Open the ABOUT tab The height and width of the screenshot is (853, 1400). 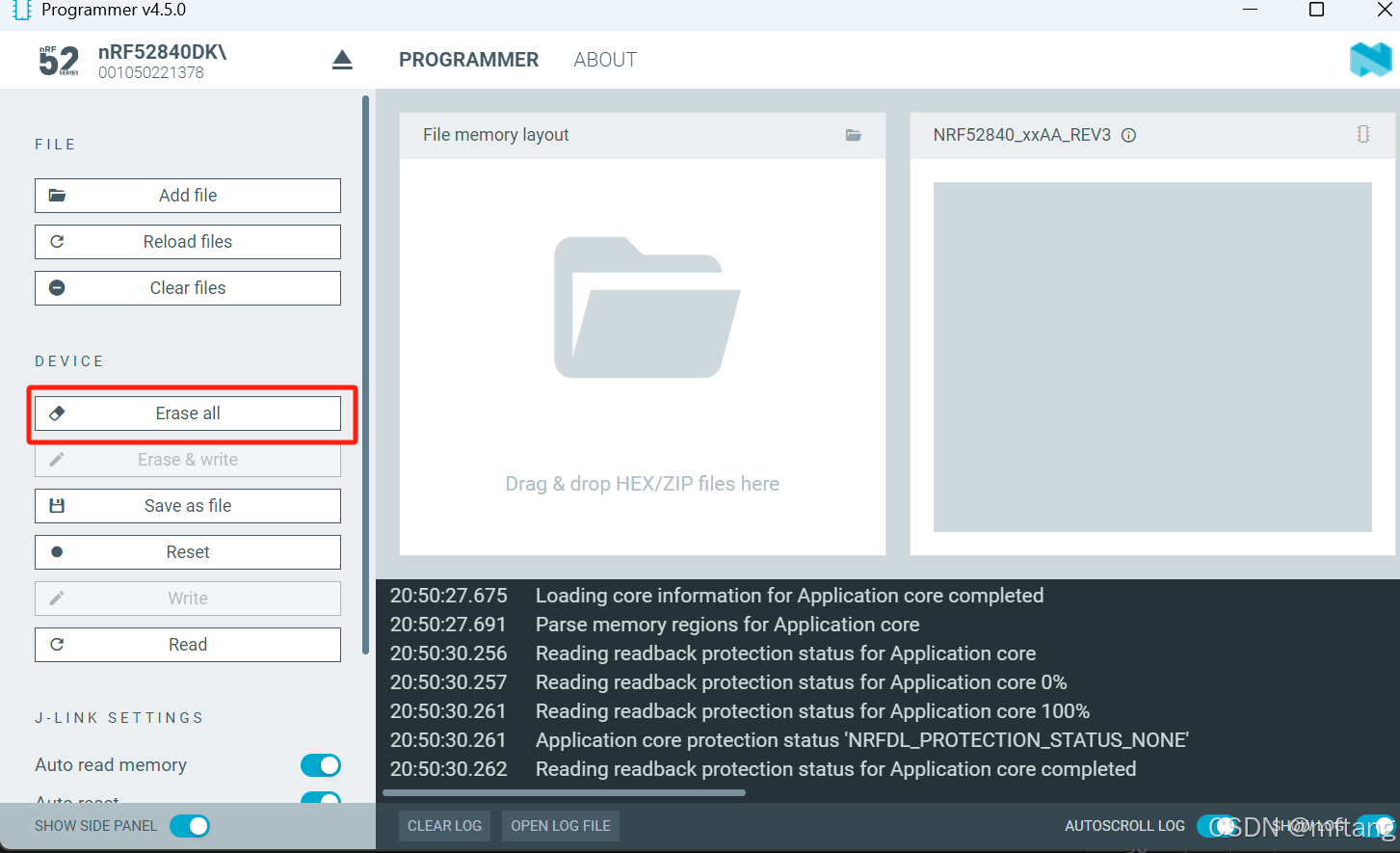coord(605,60)
